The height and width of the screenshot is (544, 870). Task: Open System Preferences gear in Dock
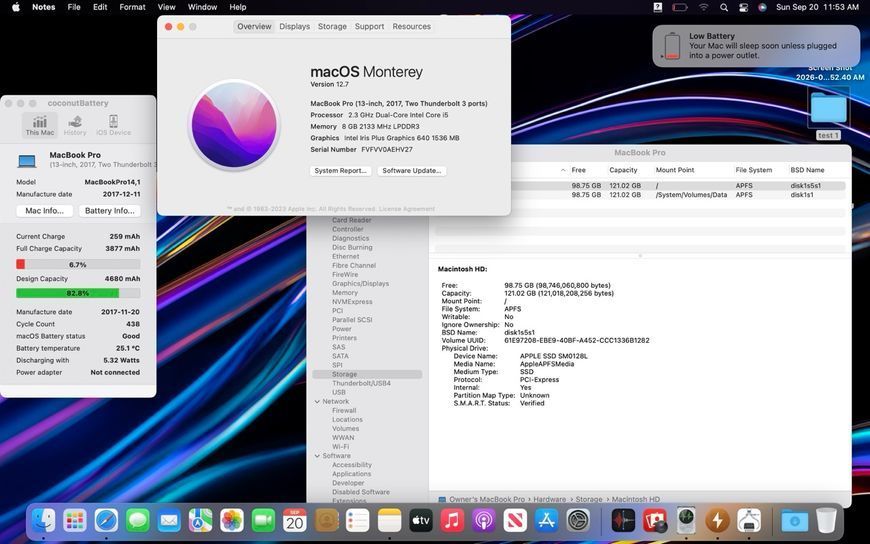578,521
